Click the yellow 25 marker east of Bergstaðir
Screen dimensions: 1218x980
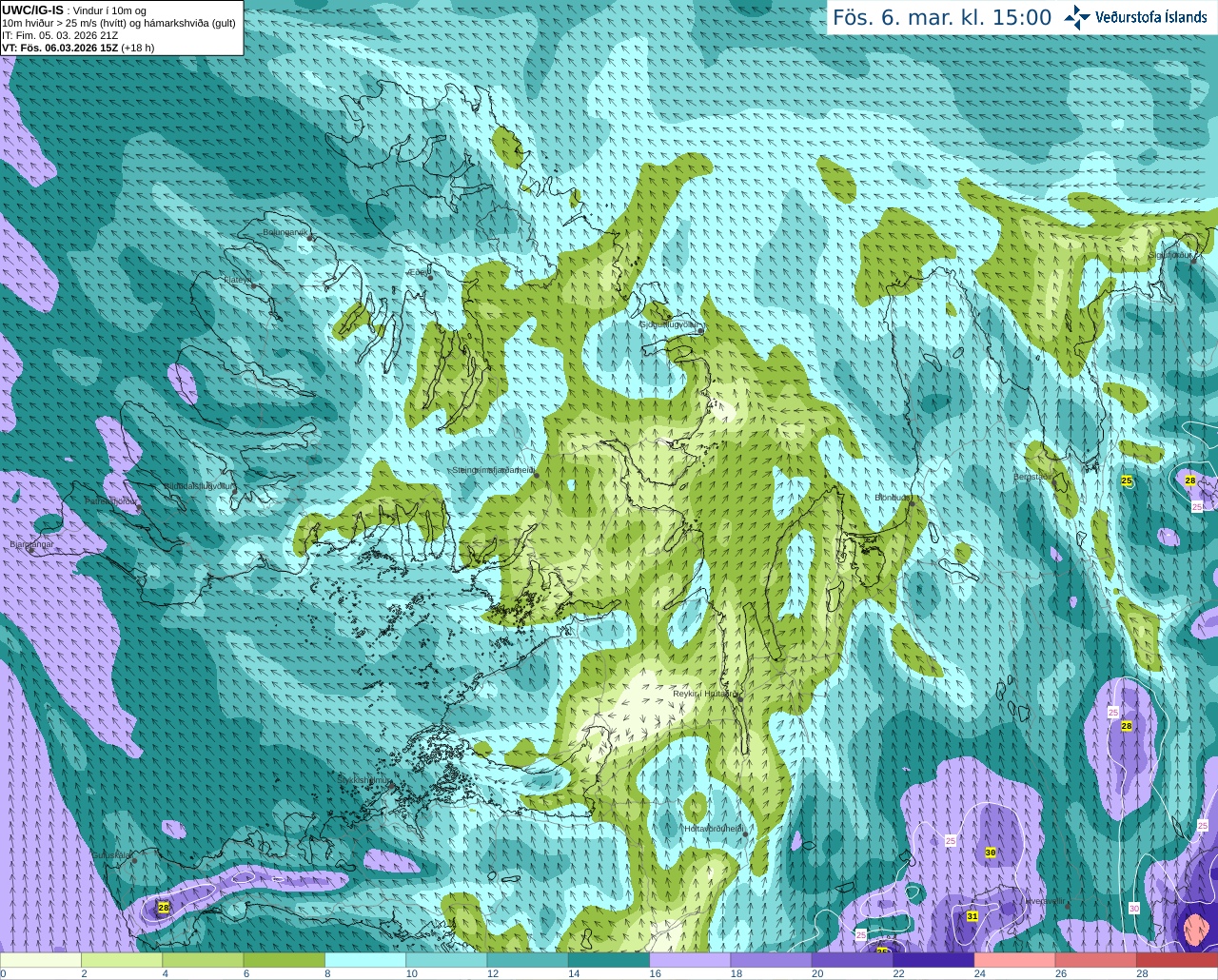pyautogui.click(x=1127, y=481)
